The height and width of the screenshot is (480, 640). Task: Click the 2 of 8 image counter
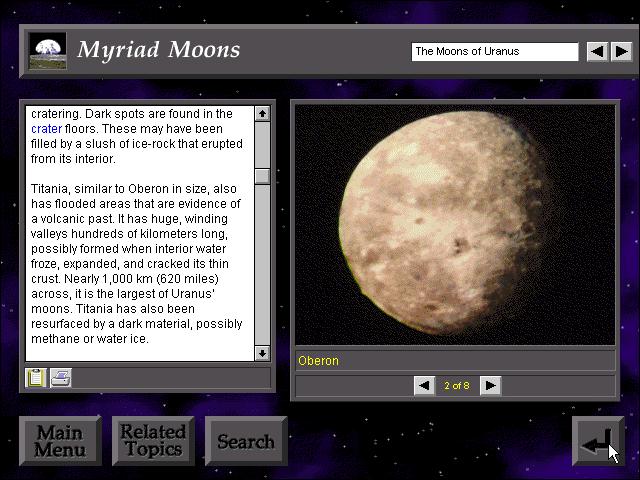(x=457, y=386)
